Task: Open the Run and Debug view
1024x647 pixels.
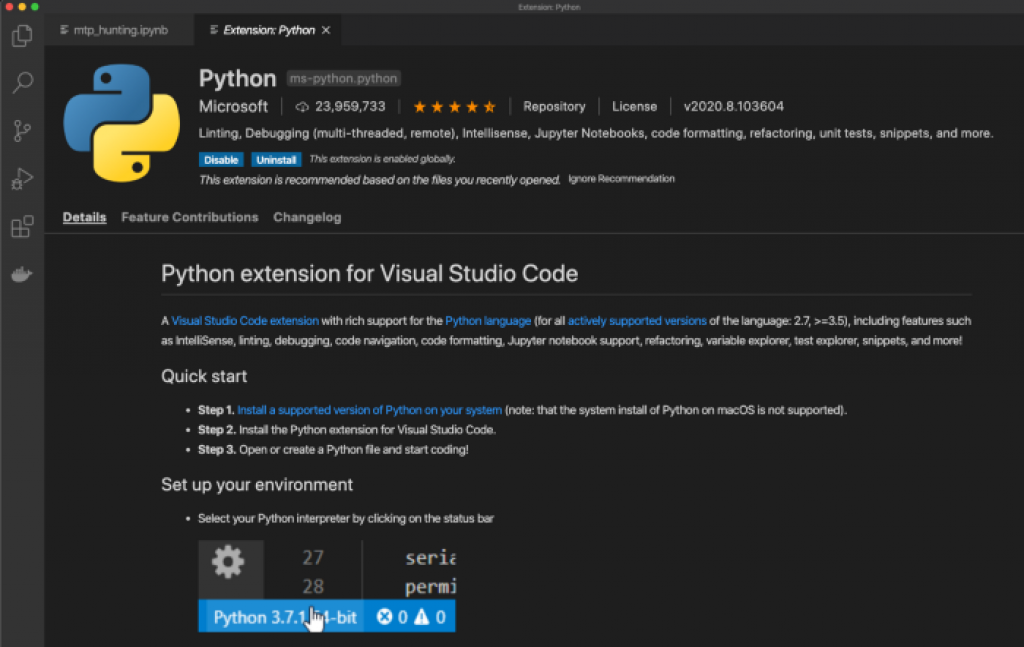Action: click(x=22, y=178)
